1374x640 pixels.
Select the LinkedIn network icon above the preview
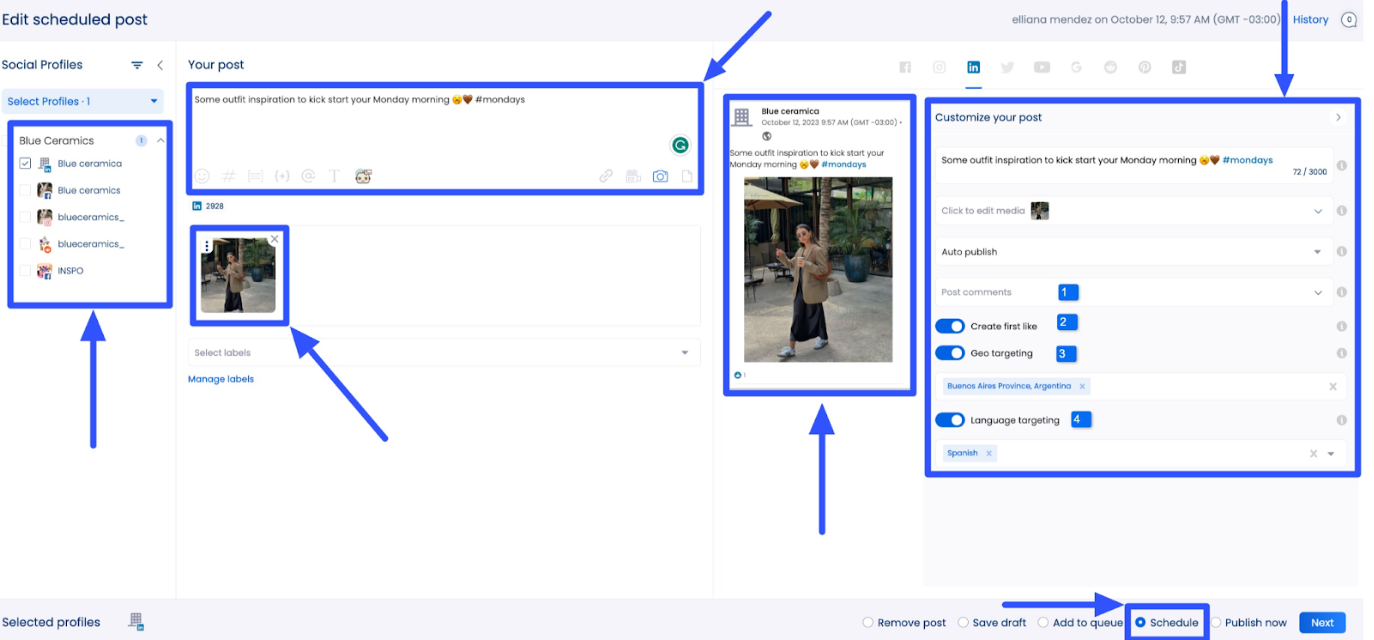[x=973, y=67]
